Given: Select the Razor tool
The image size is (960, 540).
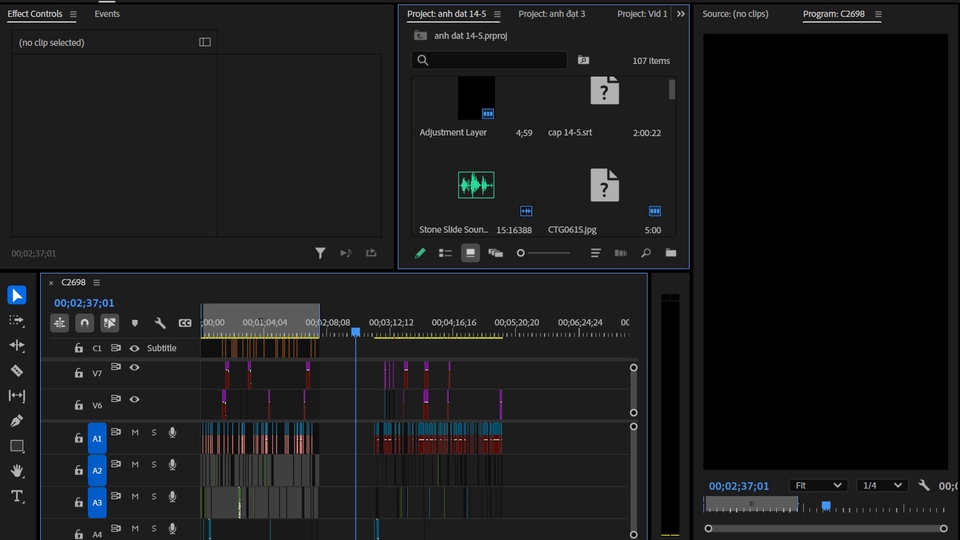Looking at the screenshot, I should (x=17, y=370).
